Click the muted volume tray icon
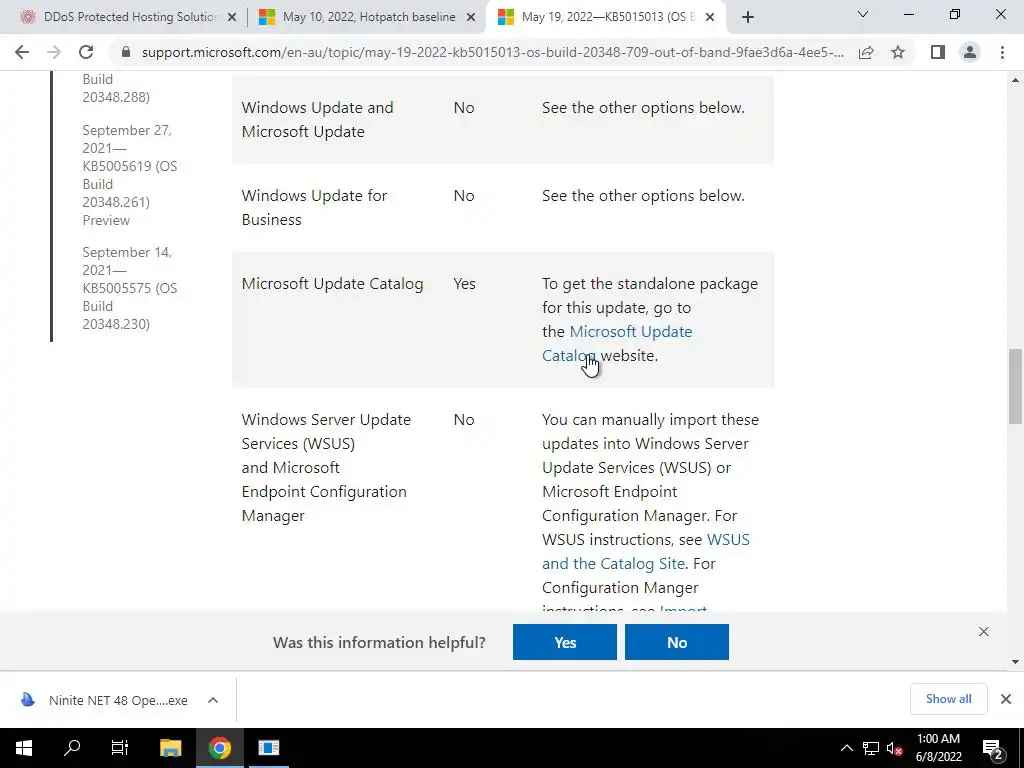The height and width of the screenshot is (768, 1024). [894, 748]
